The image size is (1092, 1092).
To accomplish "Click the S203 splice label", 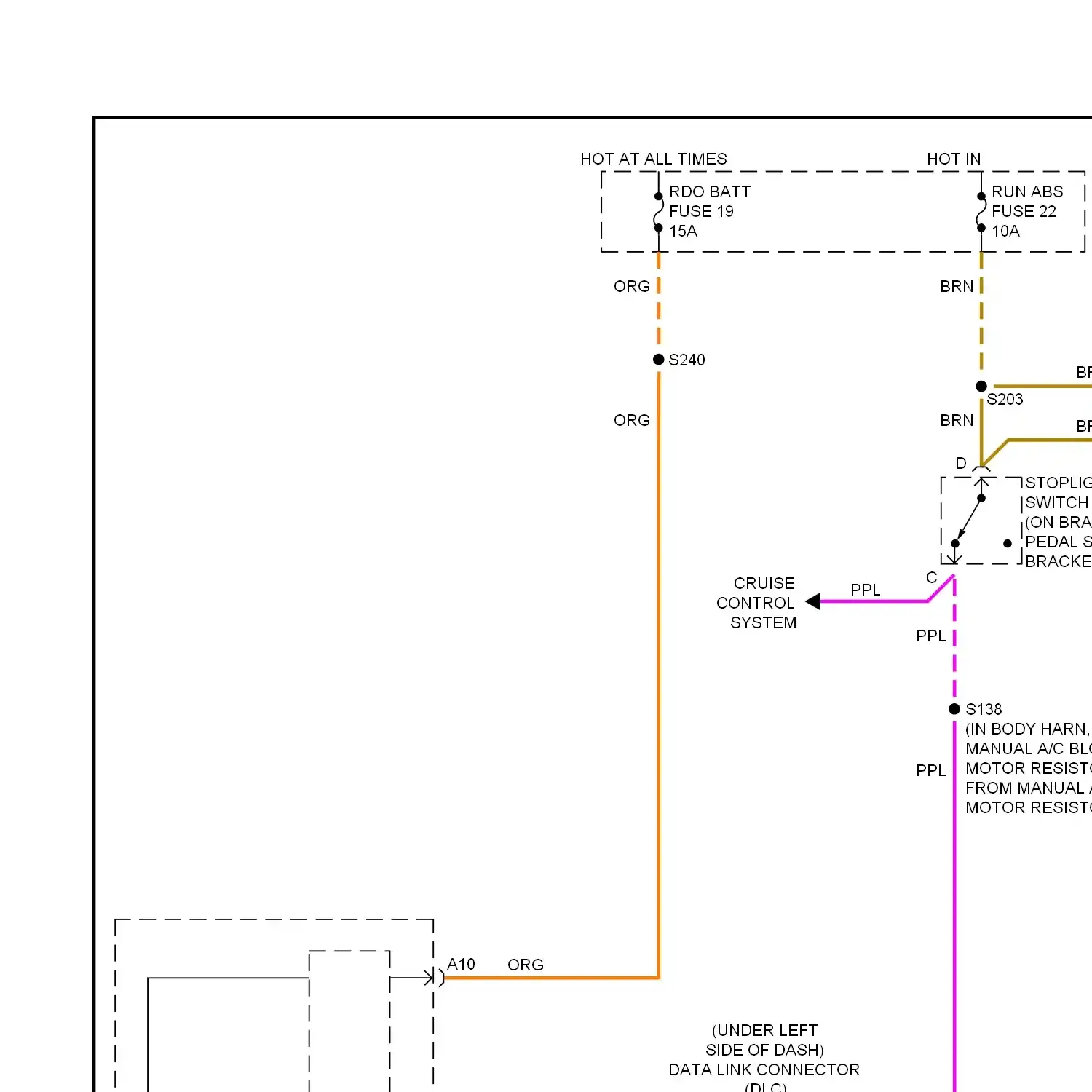I will pyautogui.click(x=1005, y=399).
